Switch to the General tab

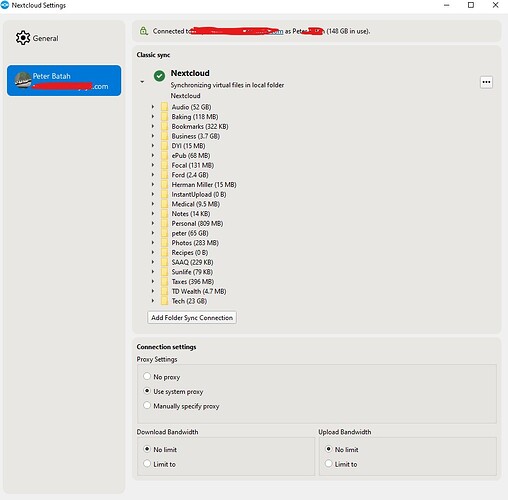click(37, 38)
